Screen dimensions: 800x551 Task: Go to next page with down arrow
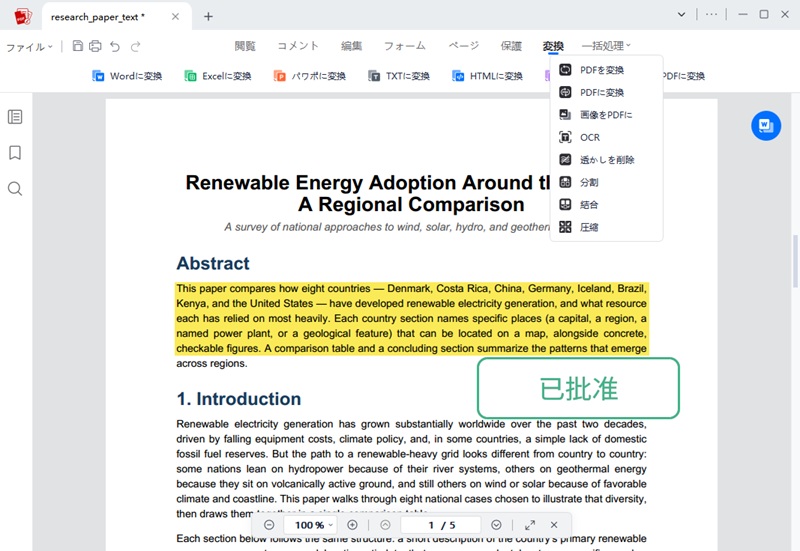click(x=496, y=524)
